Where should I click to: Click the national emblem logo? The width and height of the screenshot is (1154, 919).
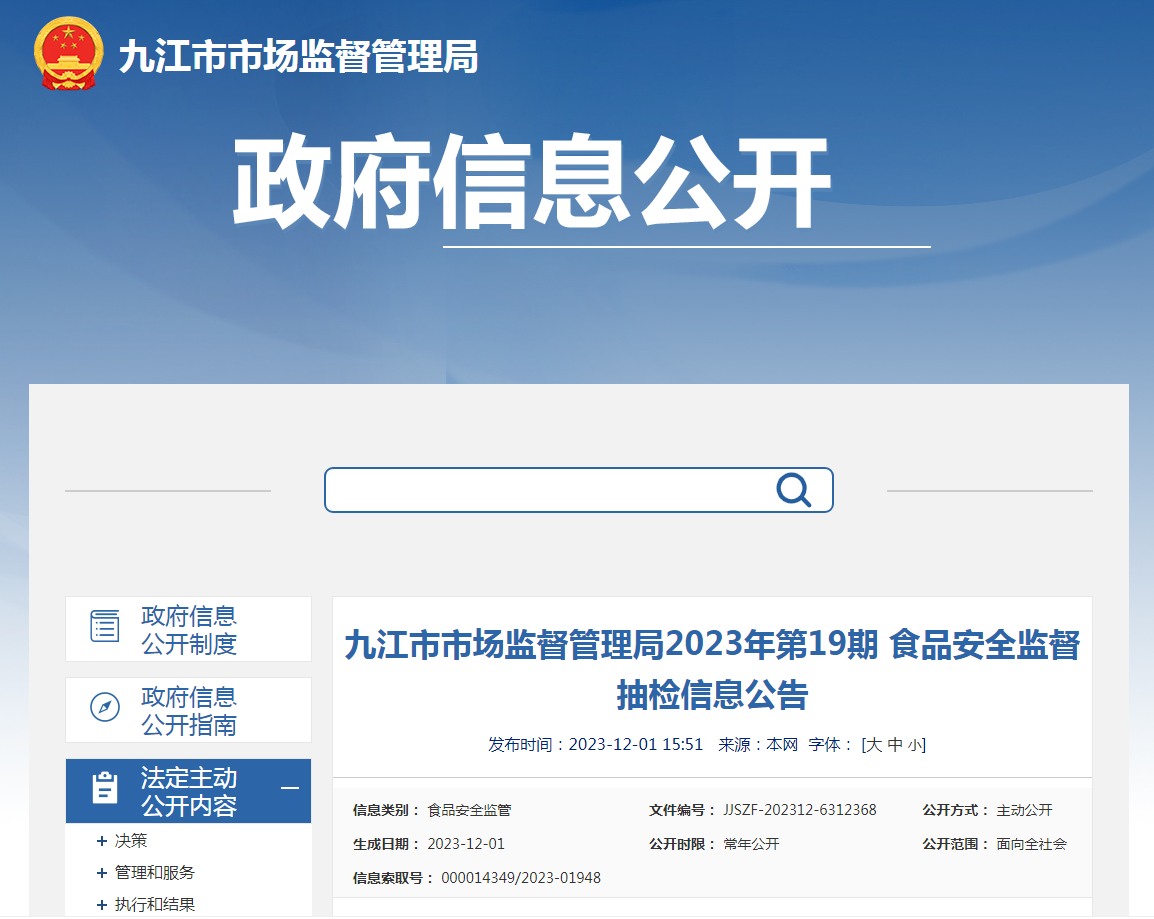pyautogui.click(x=67, y=53)
